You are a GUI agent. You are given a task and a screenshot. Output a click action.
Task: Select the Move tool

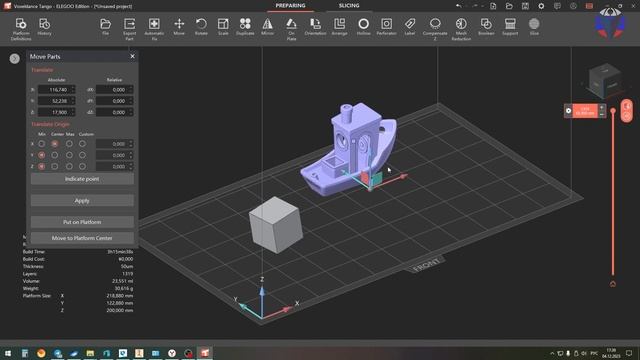[x=179, y=27]
